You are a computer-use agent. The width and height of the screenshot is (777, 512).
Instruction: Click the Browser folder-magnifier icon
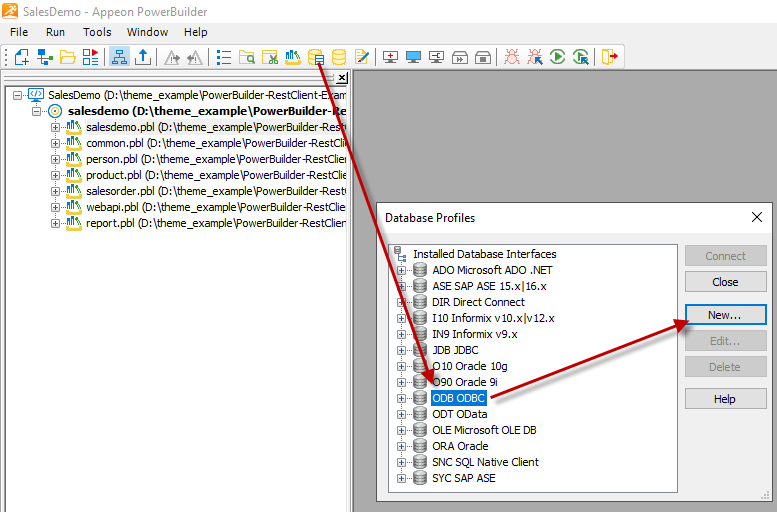pyautogui.click(x=246, y=57)
